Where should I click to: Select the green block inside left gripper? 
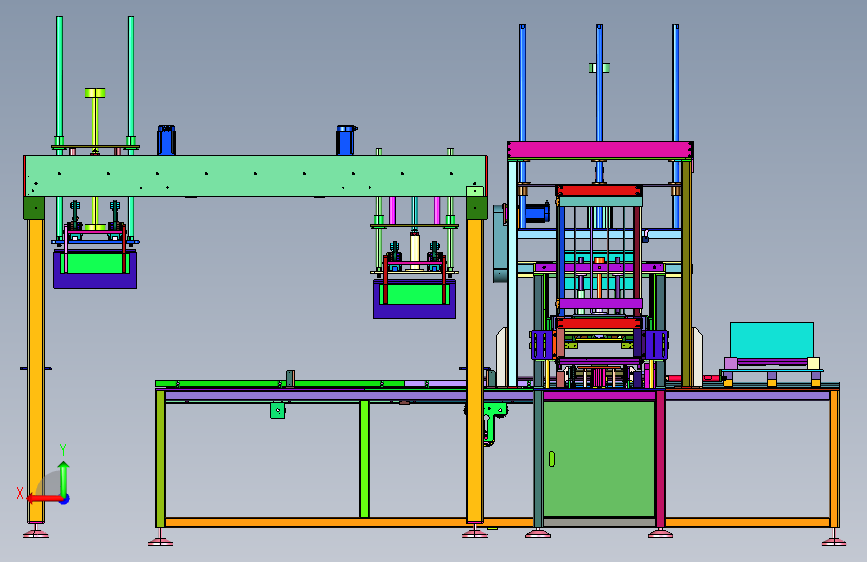click(95, 262)
